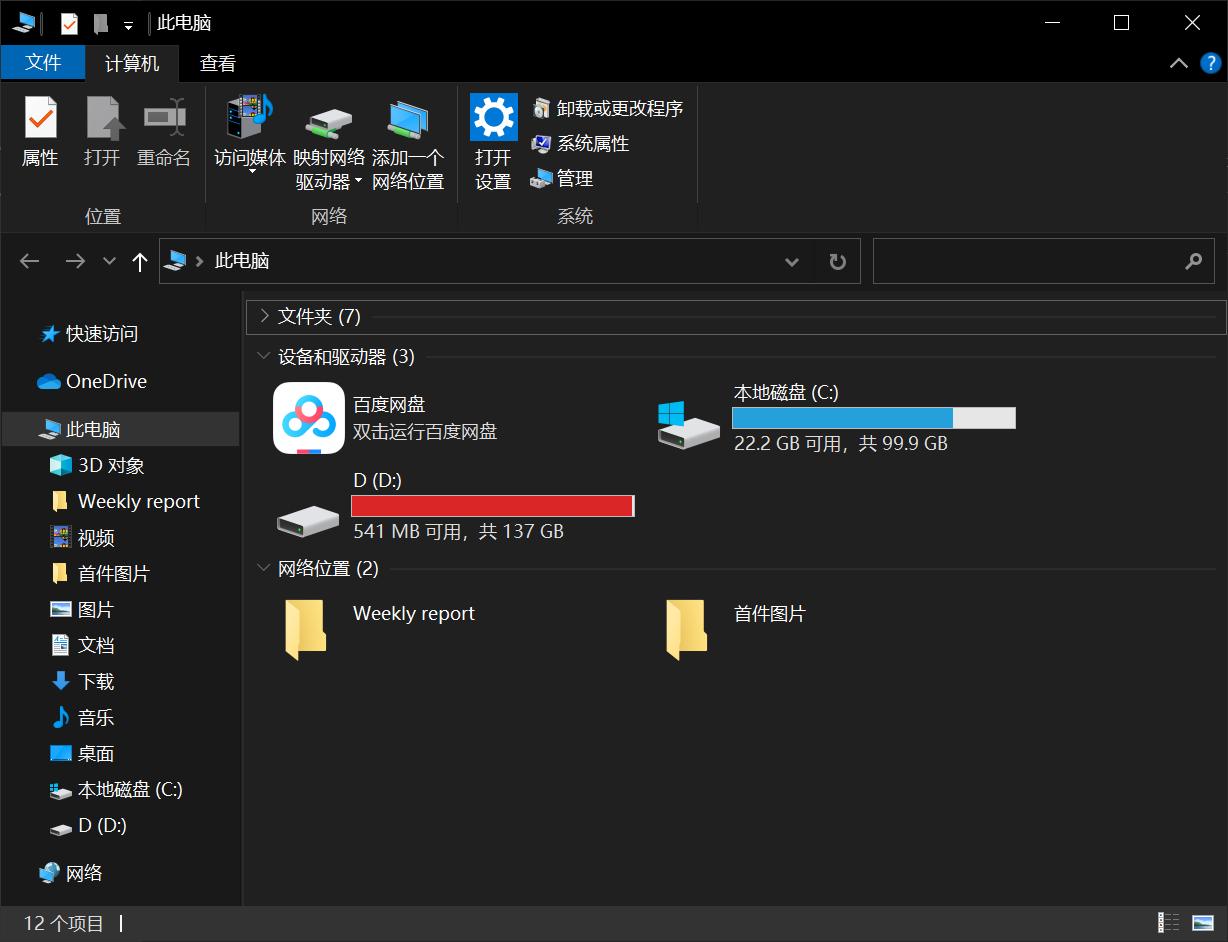Open the address bar history dropdown

(x=792, y=261)
